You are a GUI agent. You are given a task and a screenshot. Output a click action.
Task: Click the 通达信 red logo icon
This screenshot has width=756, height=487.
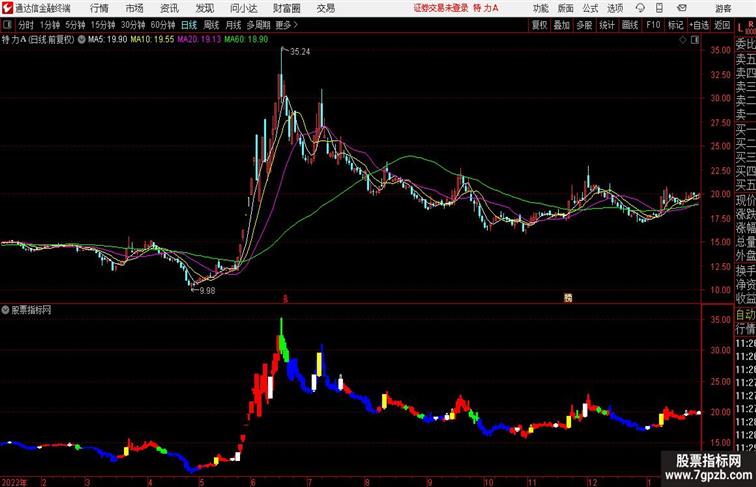[7, 8]
